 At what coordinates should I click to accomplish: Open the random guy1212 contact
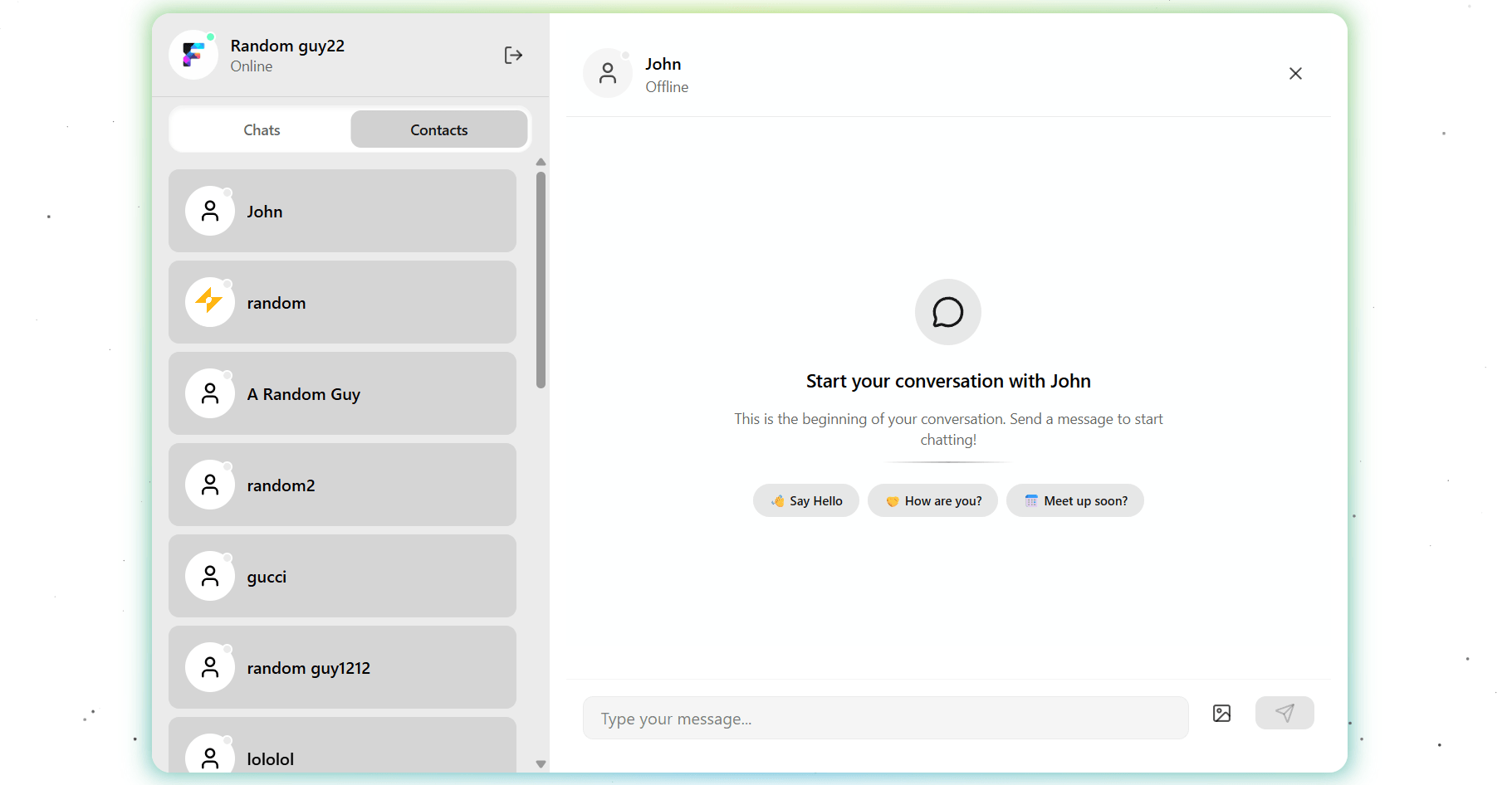coord(342,667)
